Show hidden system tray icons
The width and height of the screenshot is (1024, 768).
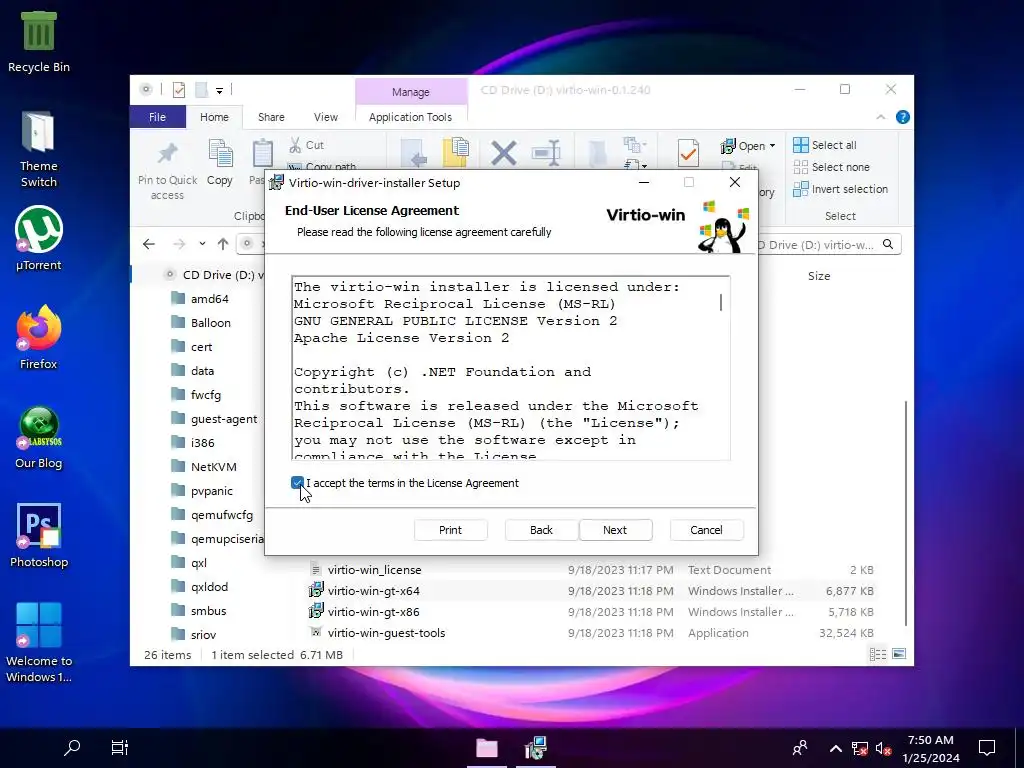click(x=835, y=748)
